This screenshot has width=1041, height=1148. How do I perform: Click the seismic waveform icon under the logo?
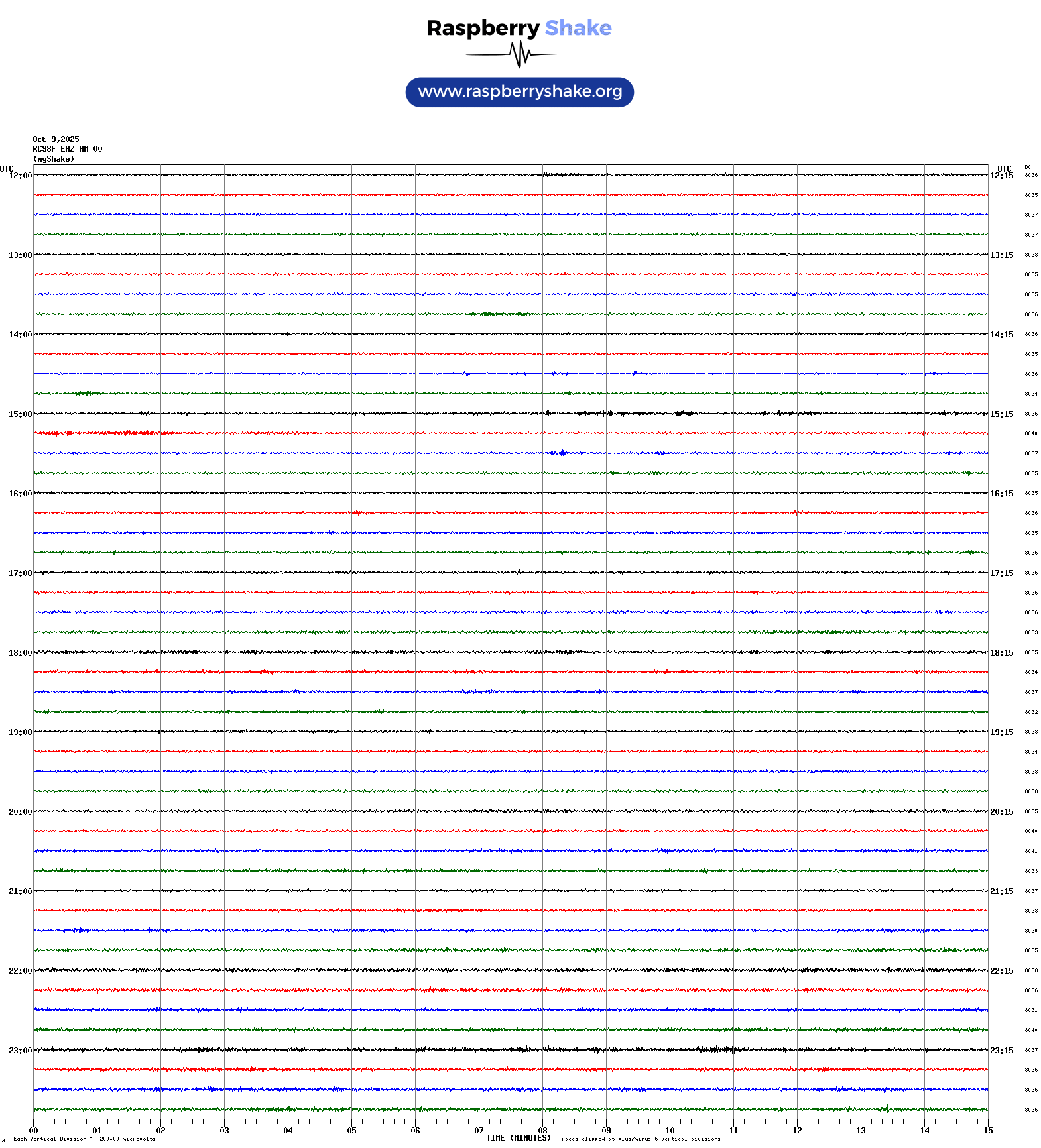click(x=519, y=54)
